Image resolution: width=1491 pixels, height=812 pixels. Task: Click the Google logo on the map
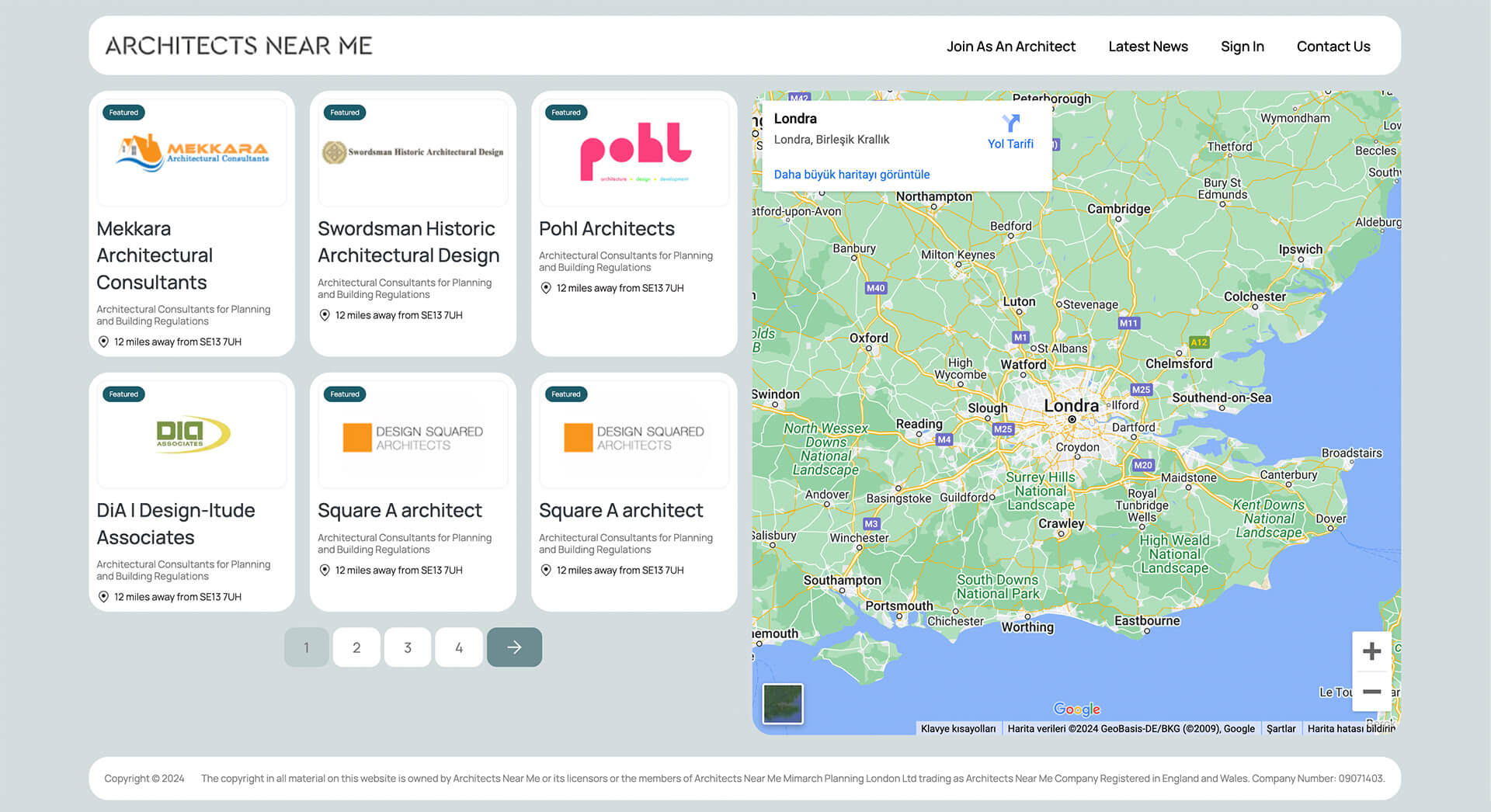[1076, 709]
